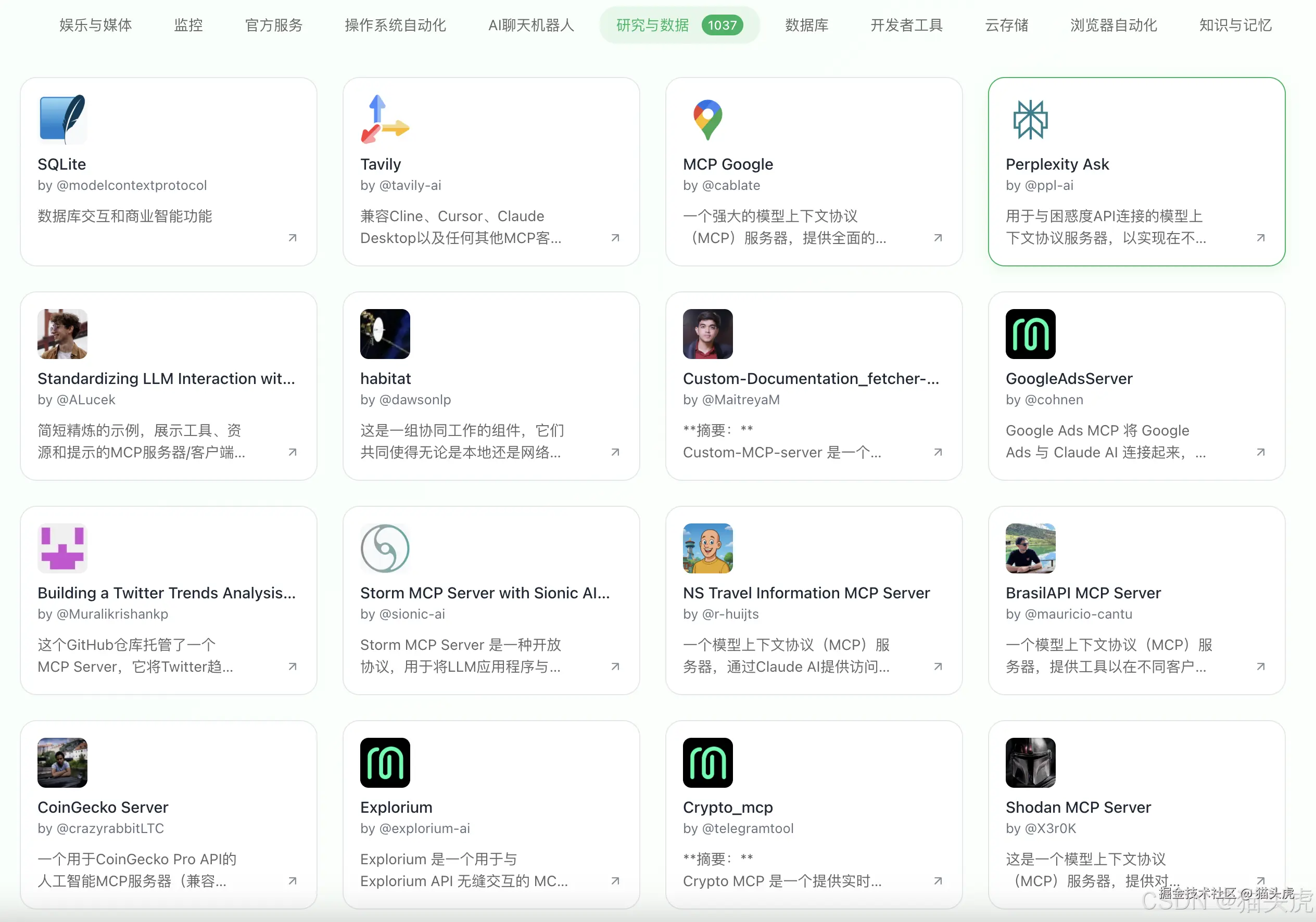Image resolution: width=1316 pixels, height=922 pixels.
Task: Open the CoinGecko Server external link arrow
Action: click(x=293, y=881)
